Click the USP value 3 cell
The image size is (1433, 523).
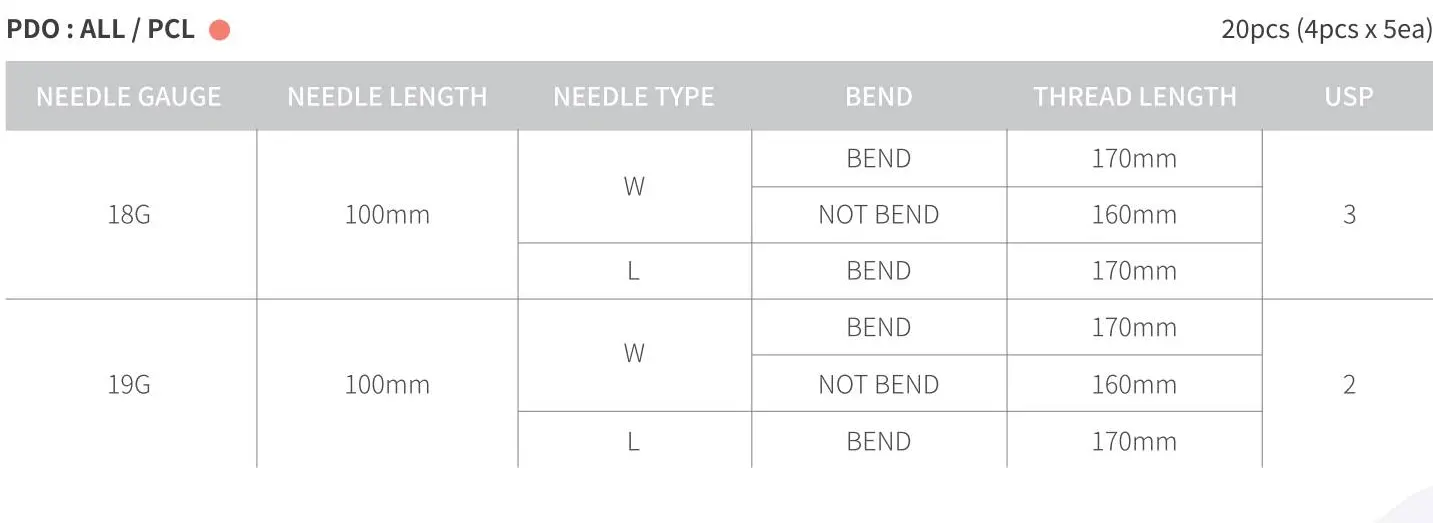[1348, 215]
